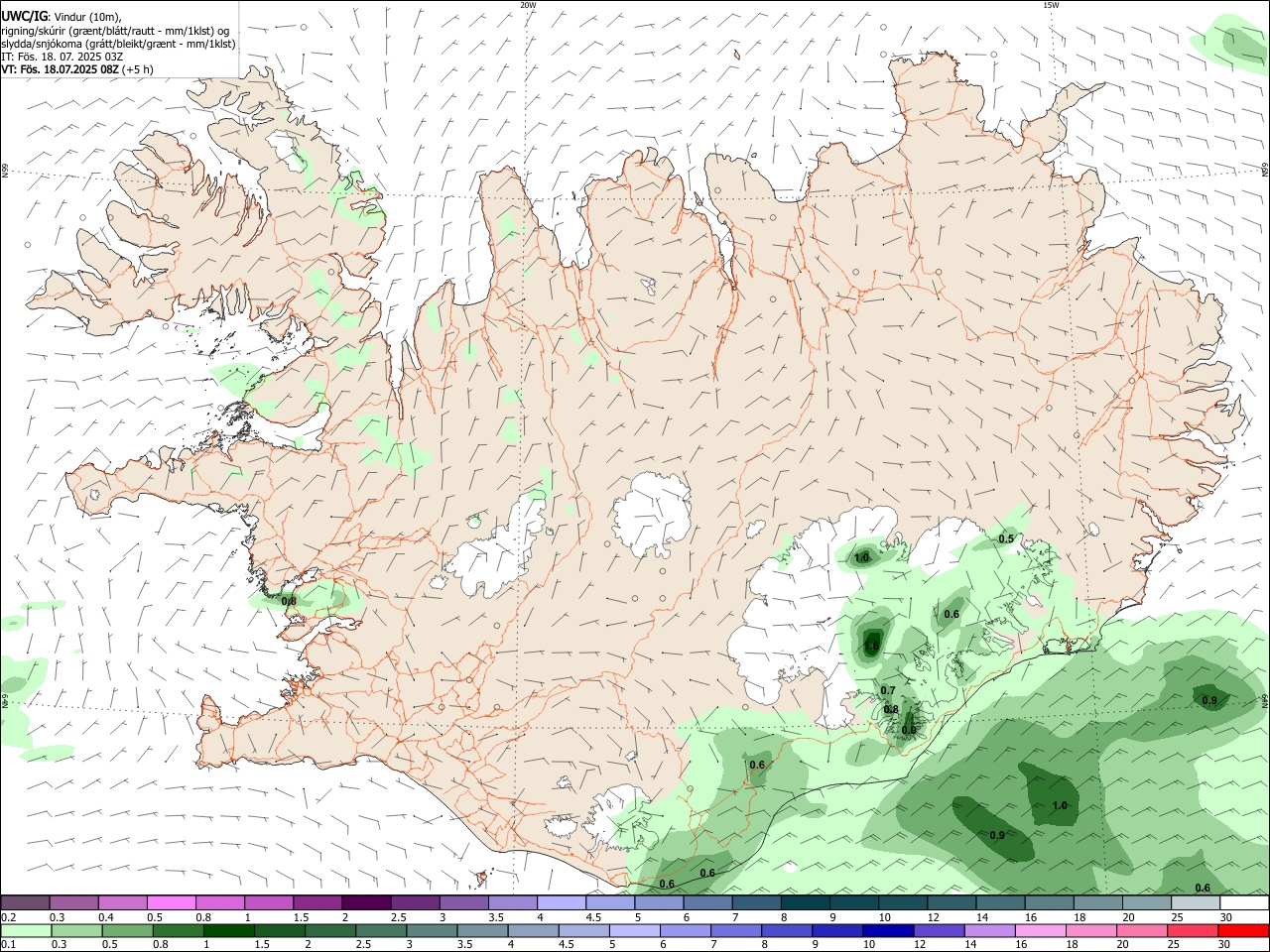Select bright red lower swatch above 30
1270x952 pixels.
1242,930
